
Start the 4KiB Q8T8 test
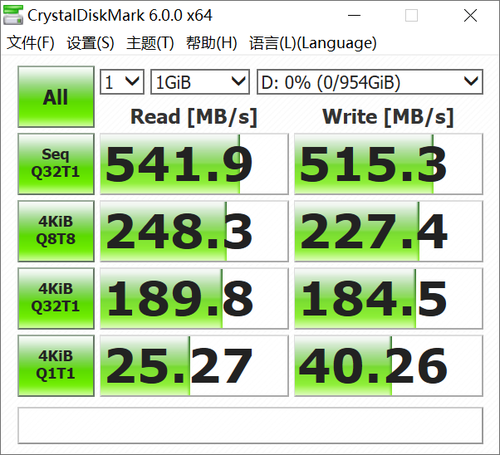point(56,231)
